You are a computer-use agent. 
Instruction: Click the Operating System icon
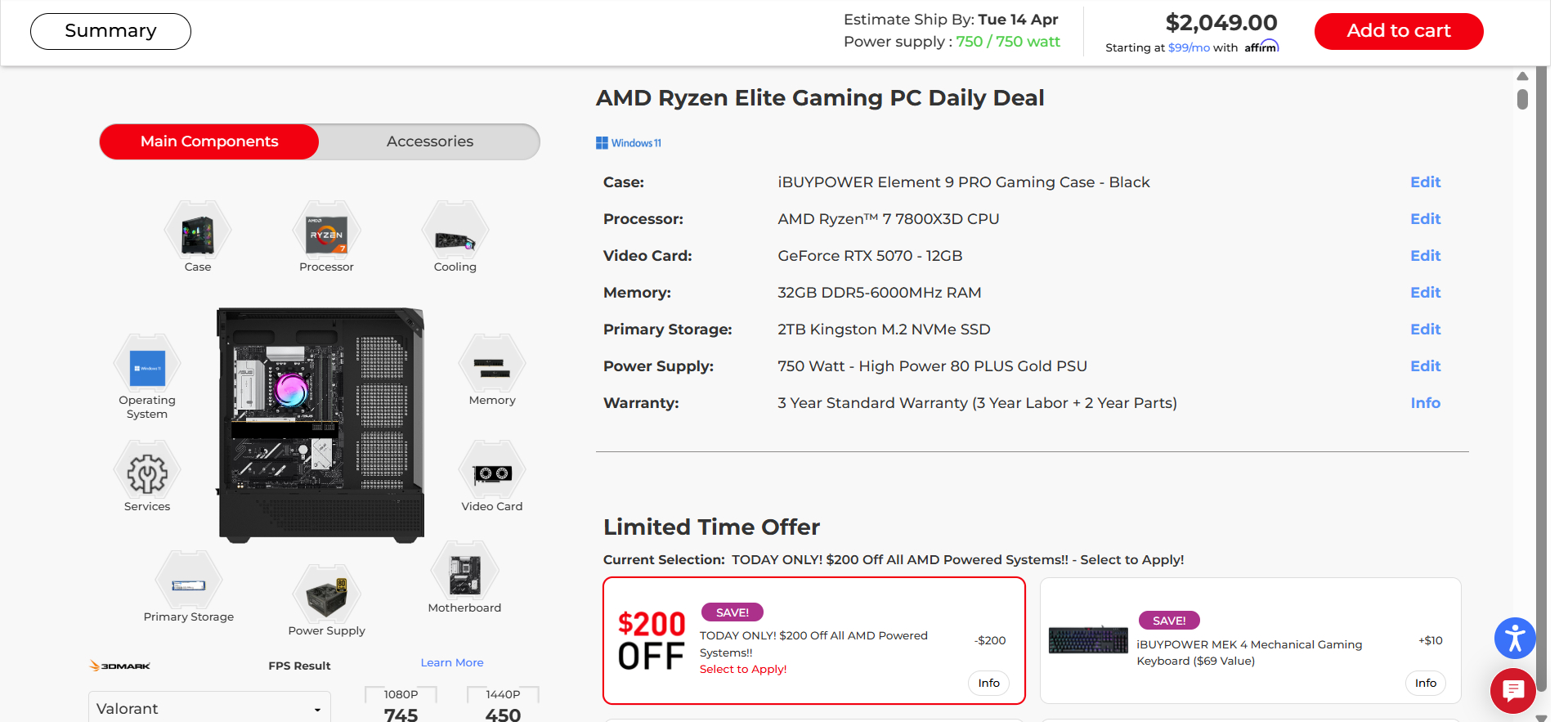point(147,366)
